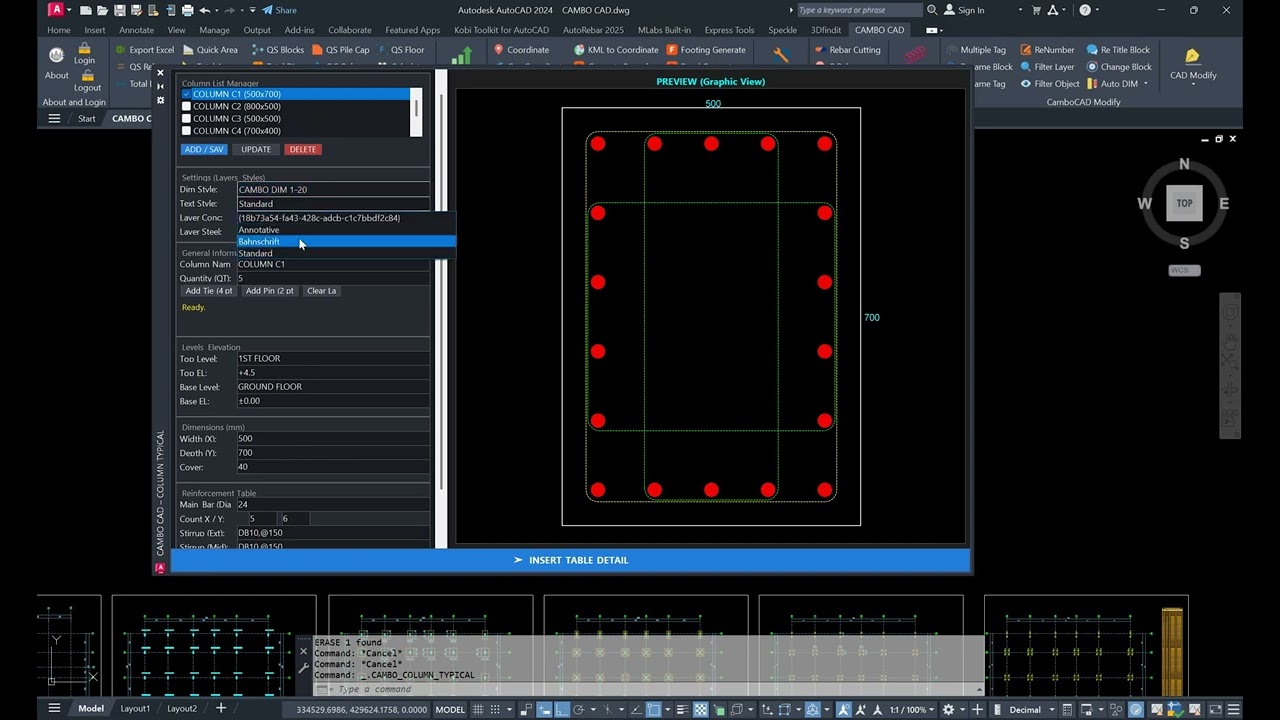Open the Auto DIM dropdown arrow
The image size is (1280, 720).
pyautogui.click(x=1146, y=84)
